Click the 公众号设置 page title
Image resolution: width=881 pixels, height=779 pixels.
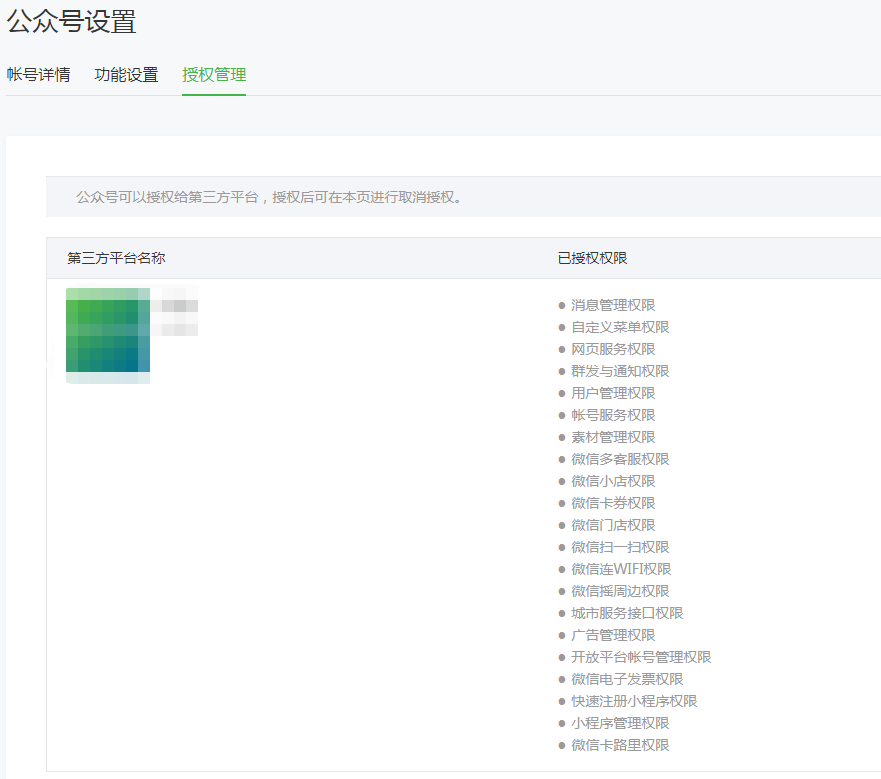click(x=71, y=21)
